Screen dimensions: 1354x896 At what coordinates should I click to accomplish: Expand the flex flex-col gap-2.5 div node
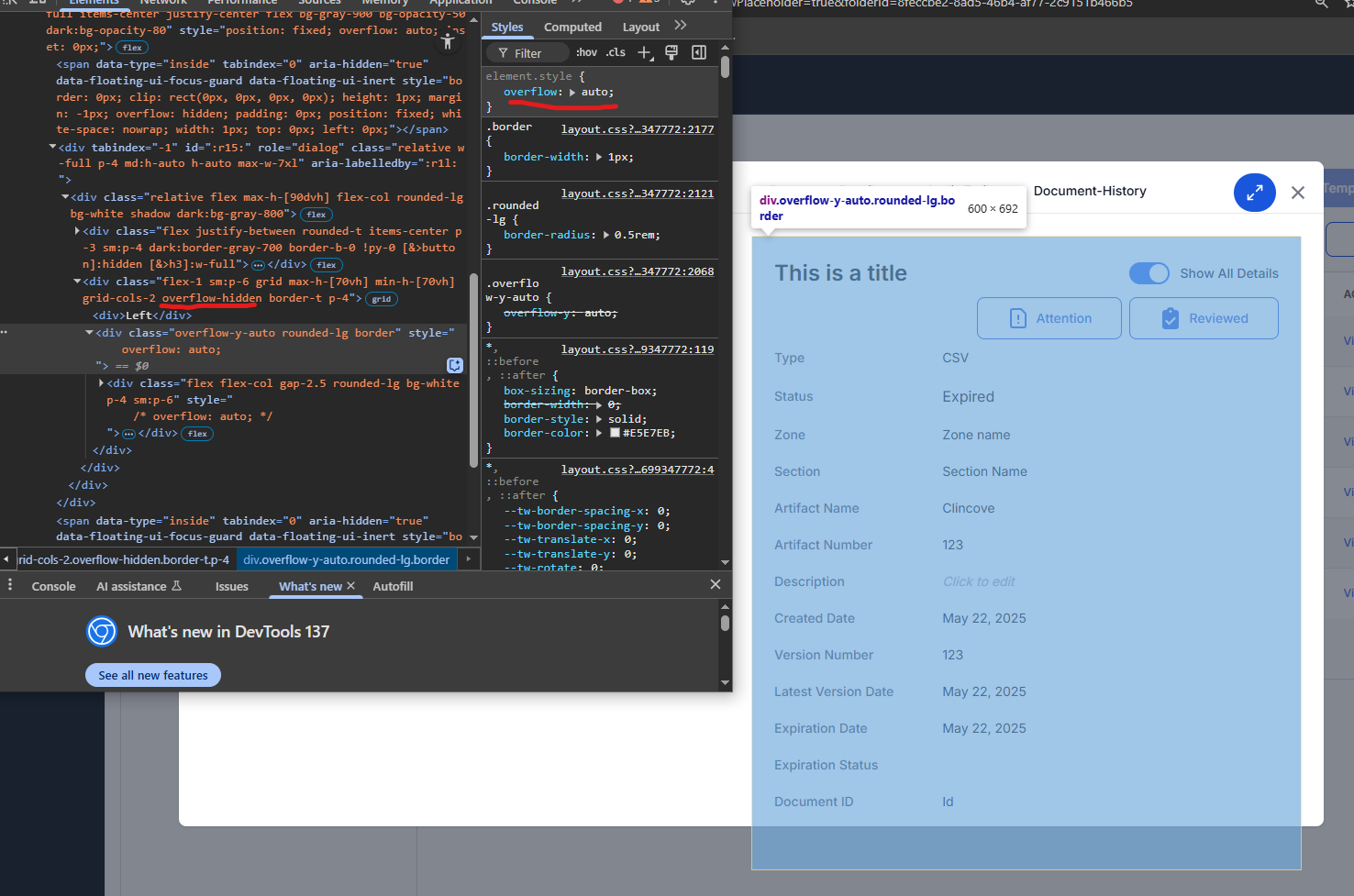(101, 383)
